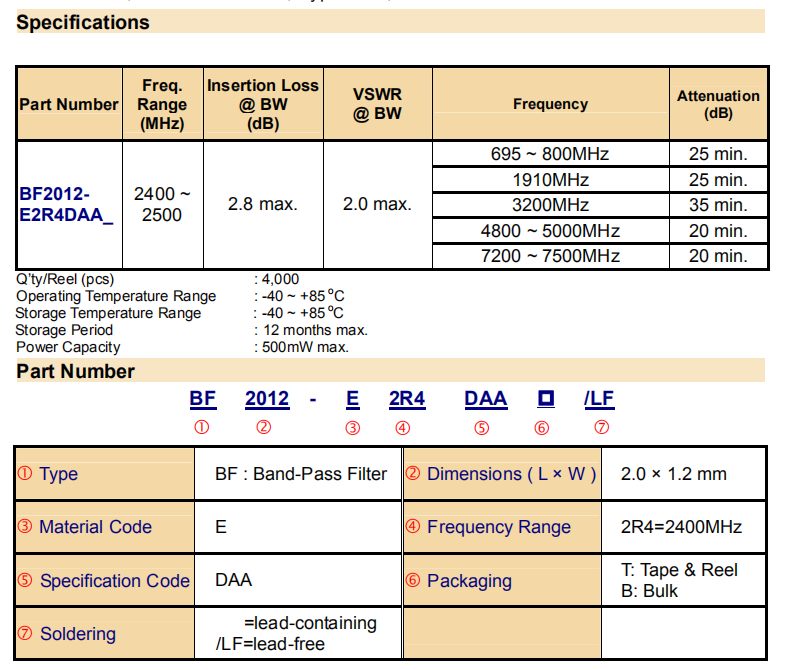Select the '2.0 × 1.2 mm' value

[674, 474]
